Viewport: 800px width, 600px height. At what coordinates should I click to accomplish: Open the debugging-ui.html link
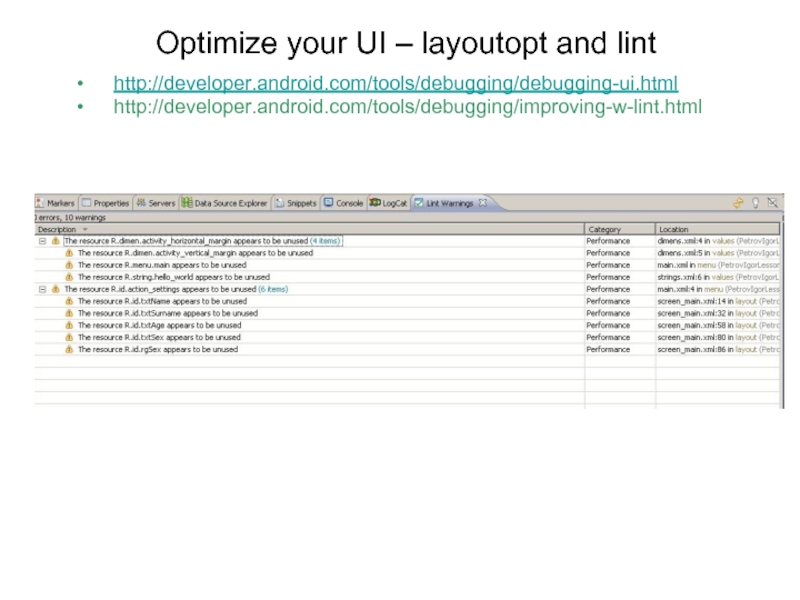(x=396, y=82)
